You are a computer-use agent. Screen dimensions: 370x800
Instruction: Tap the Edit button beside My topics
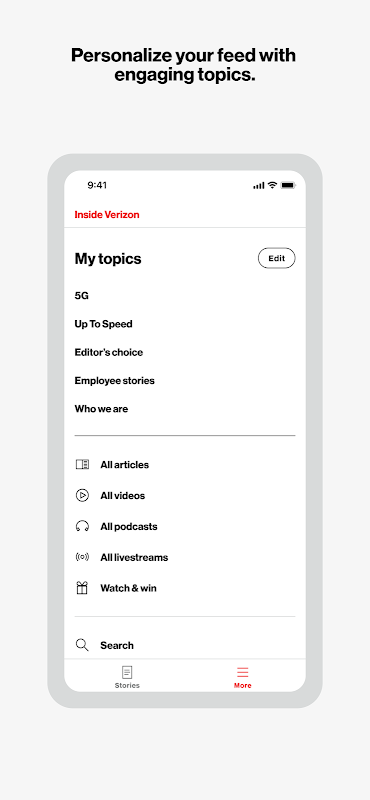click(276, 258)
